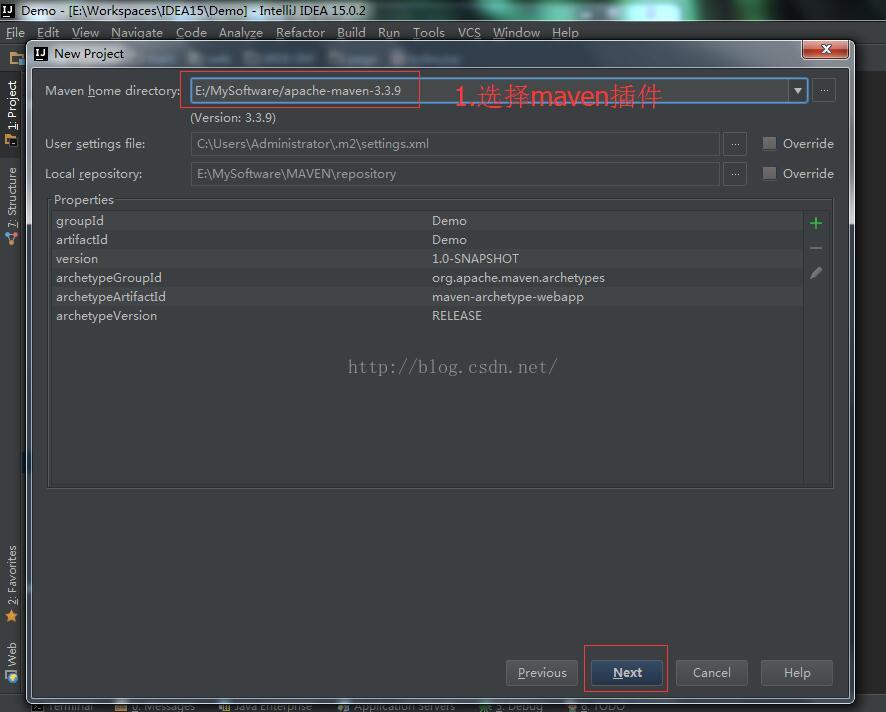Click Maven home directory input field
886x712 pixels.
(489, 90)
